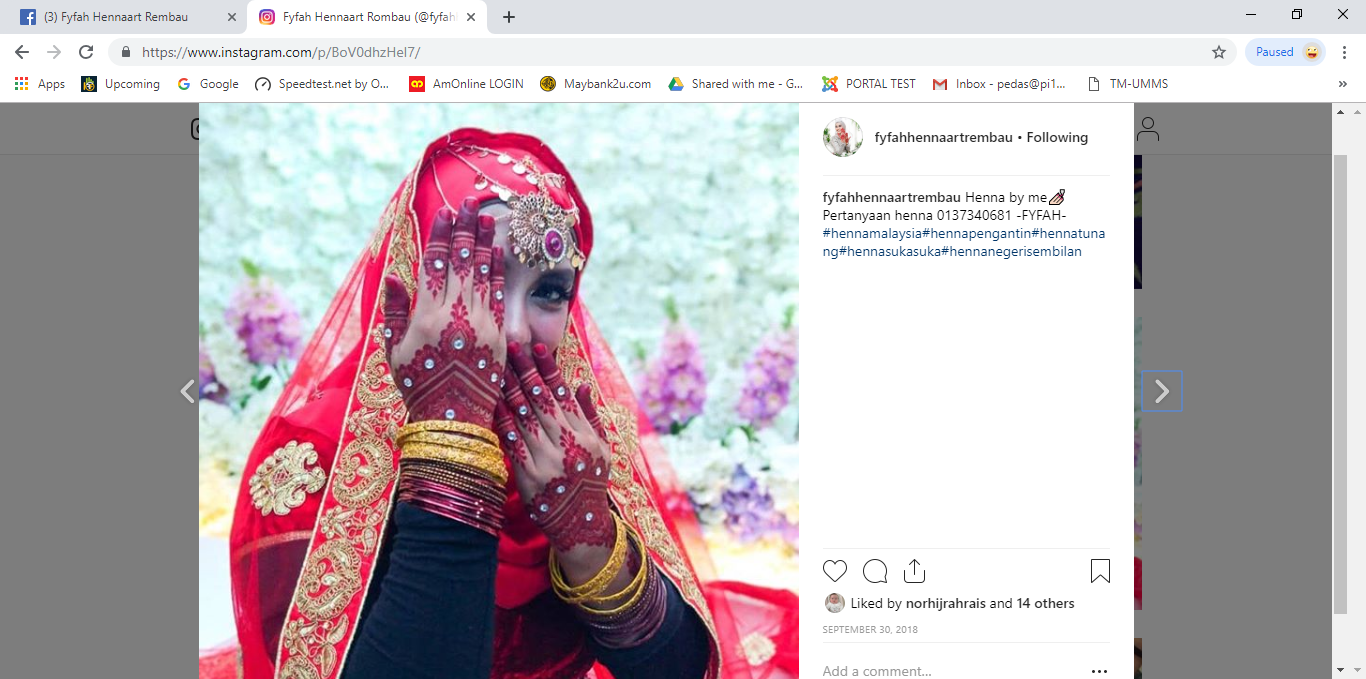Viewport: 1366px width, 679px height.
Task: Click the SEPTEMBER 30, 2018 post date
Action: pos(870,630)
